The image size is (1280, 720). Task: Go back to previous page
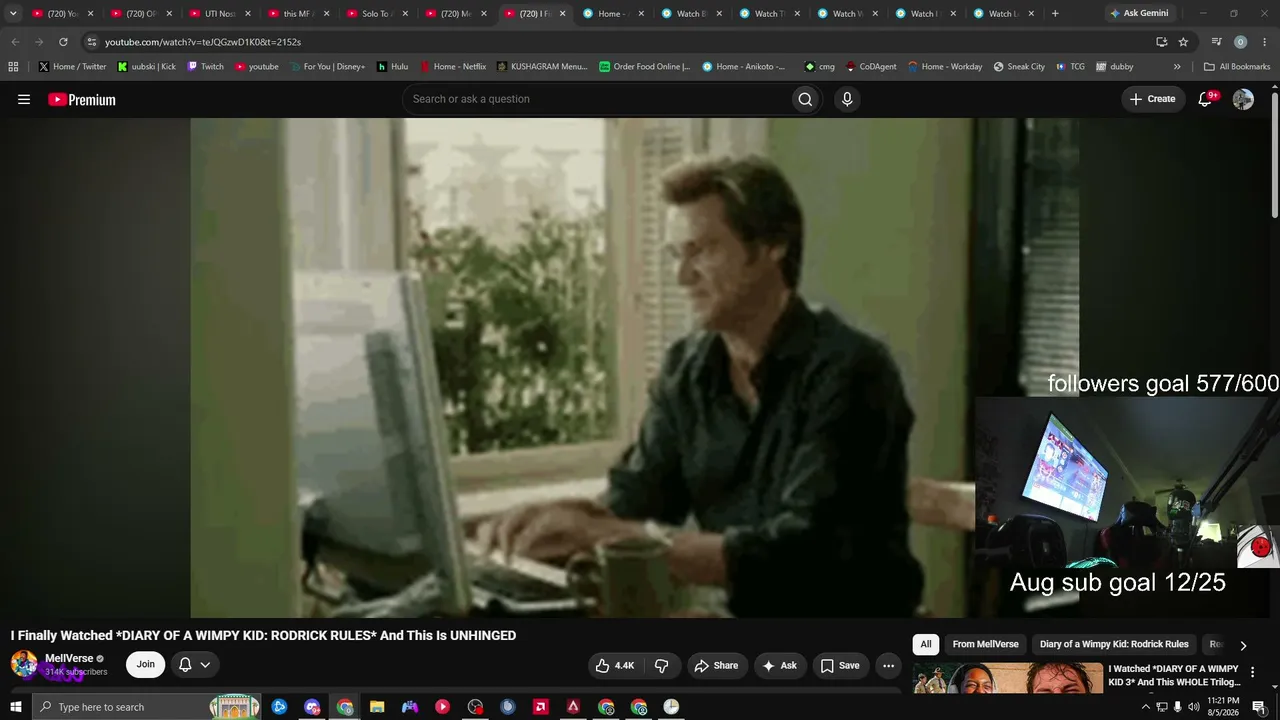(x=15, y=42)
